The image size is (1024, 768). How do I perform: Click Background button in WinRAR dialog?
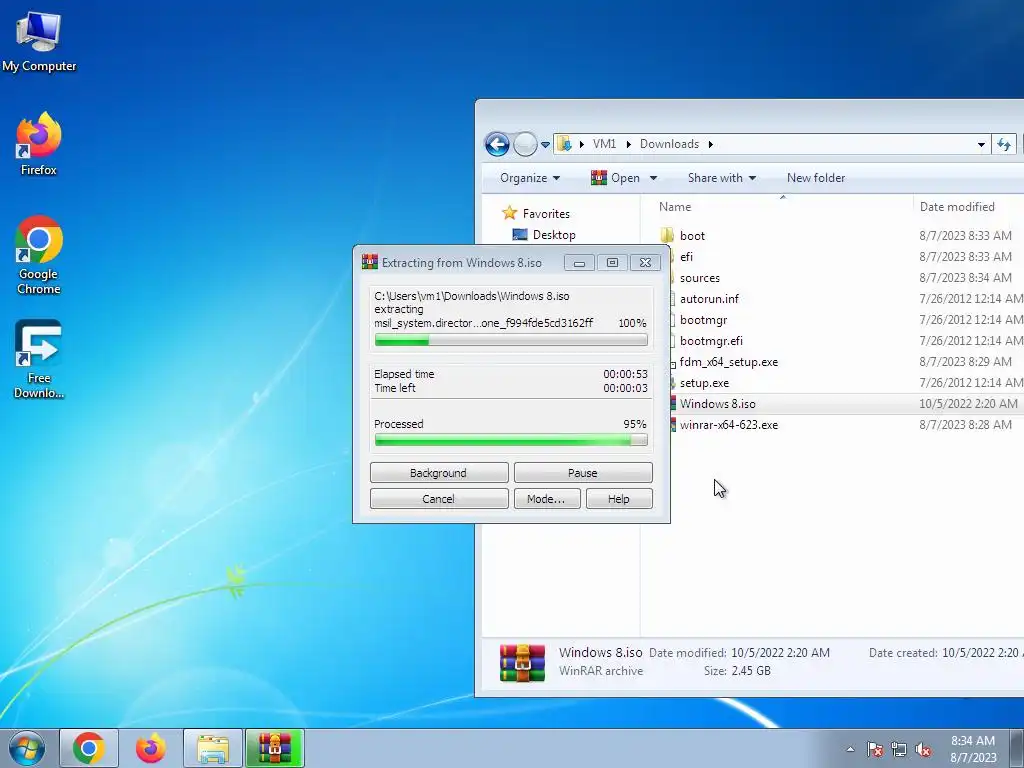coord(439,472)
